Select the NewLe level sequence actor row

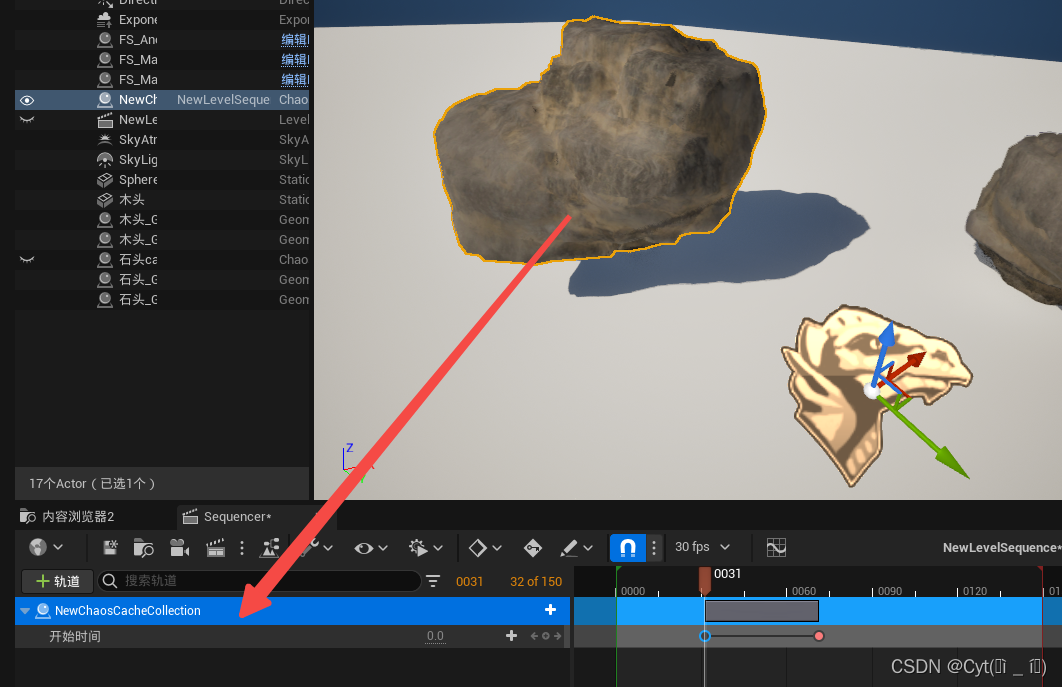coord(162,120)
